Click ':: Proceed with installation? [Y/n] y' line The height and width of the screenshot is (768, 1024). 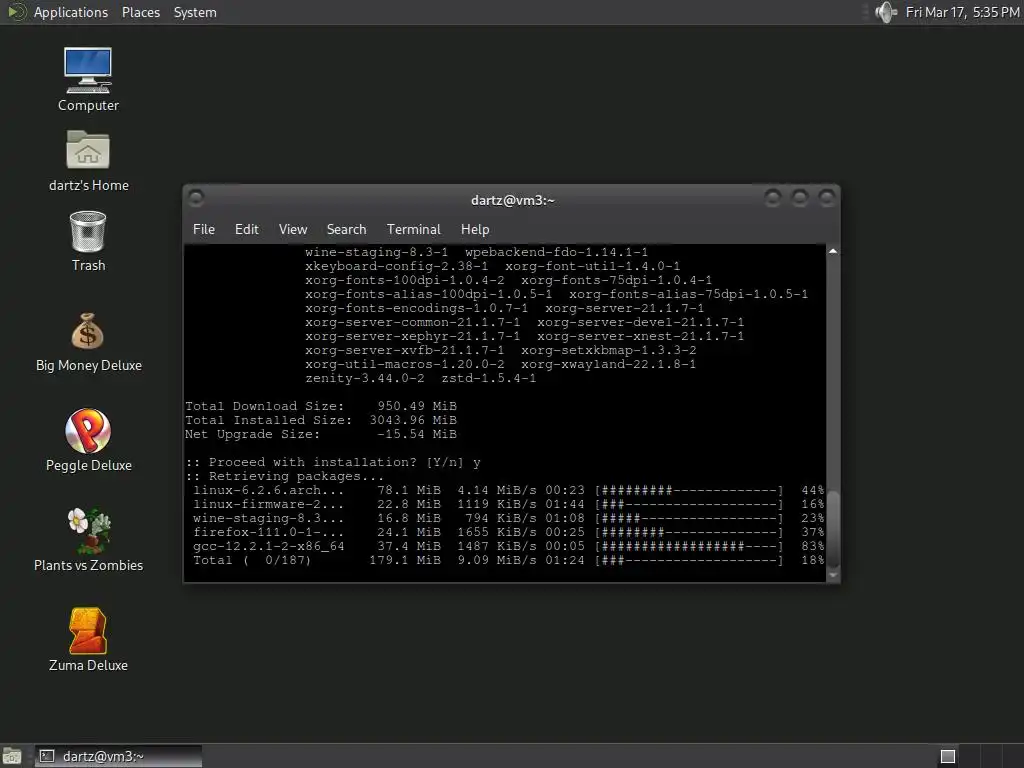333,462
